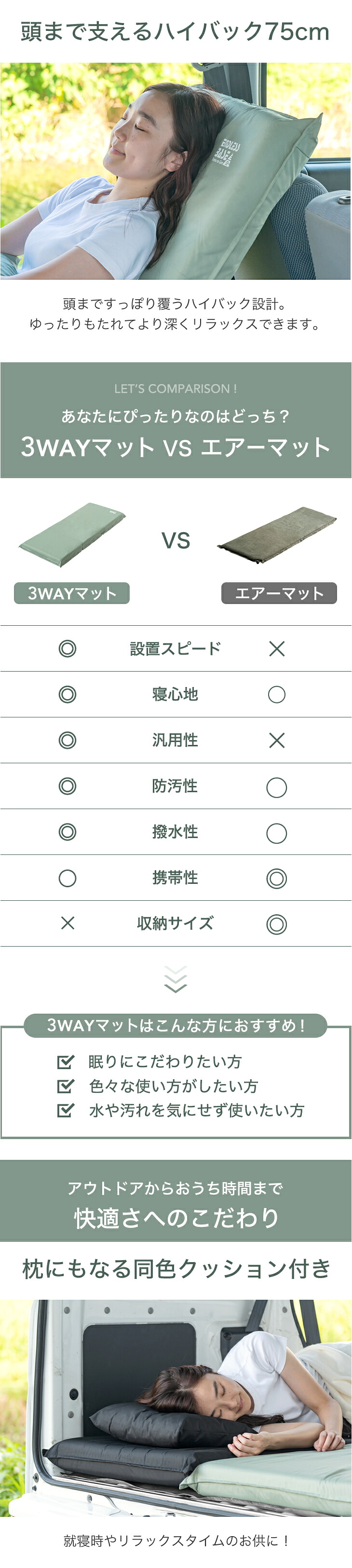
Task: Click the double-circle icon right of 収納サイズ
Action: pos(277,924)
